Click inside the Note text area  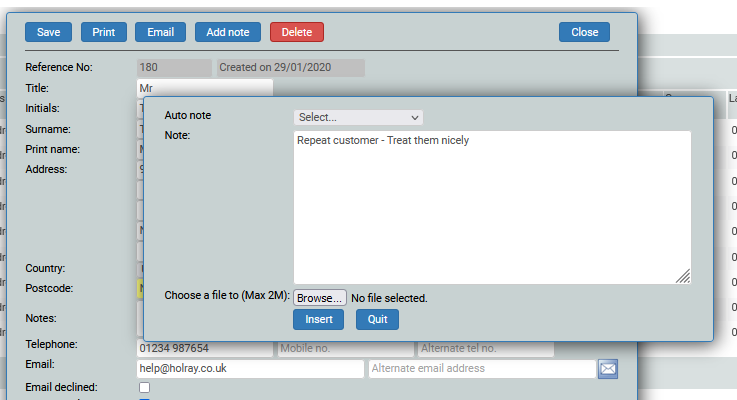[x=491, y=207]
